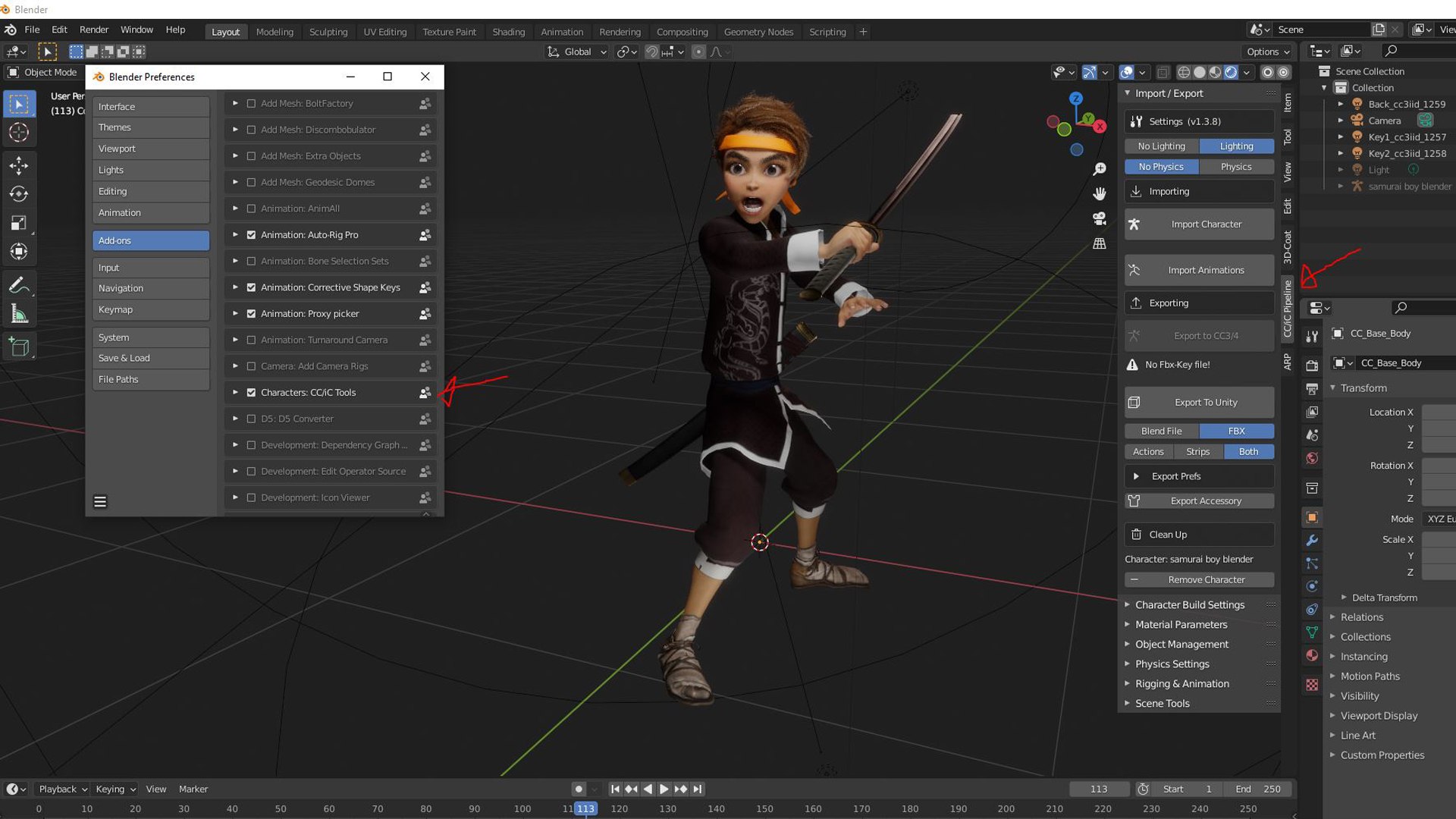1456x819 pixels.
Task: Open the Edit menu
Action: [59, 30]
